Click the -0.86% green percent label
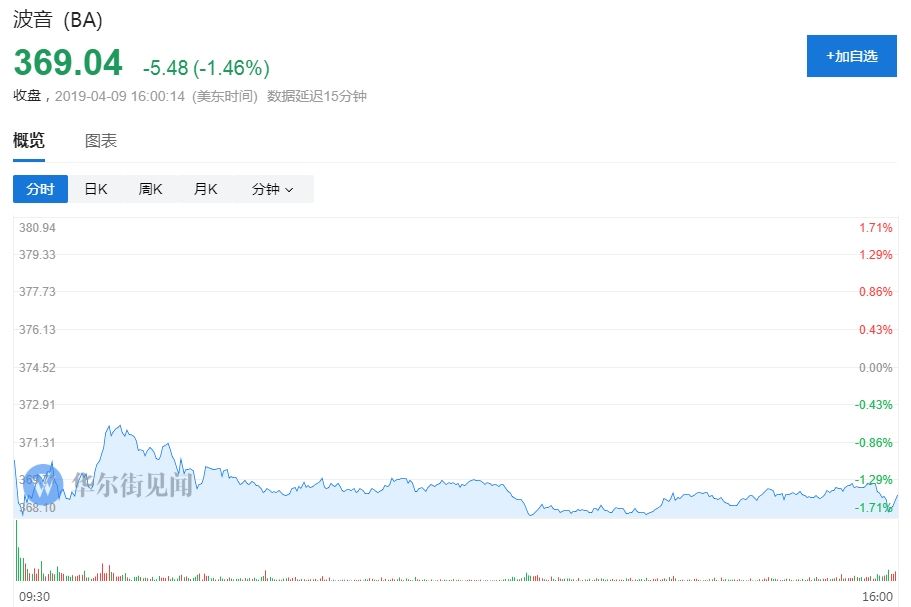 [873, 443]
